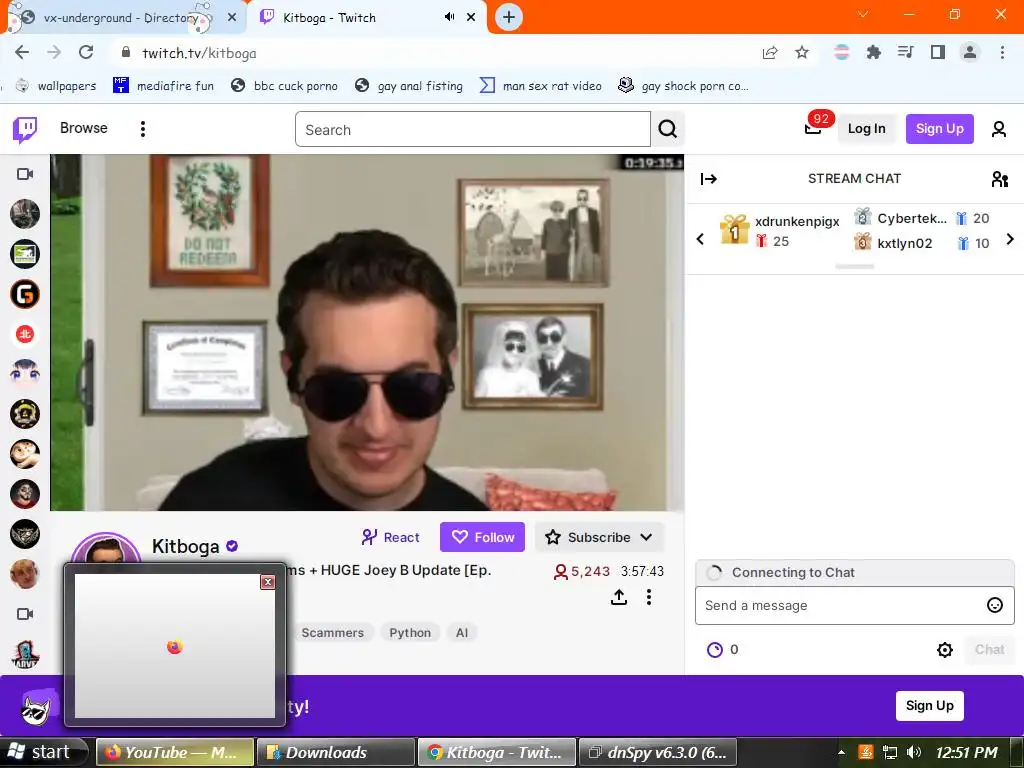Collapse the stream chat panel
This screenshot has height=768, width=1024.
click(x=709, y=179)
